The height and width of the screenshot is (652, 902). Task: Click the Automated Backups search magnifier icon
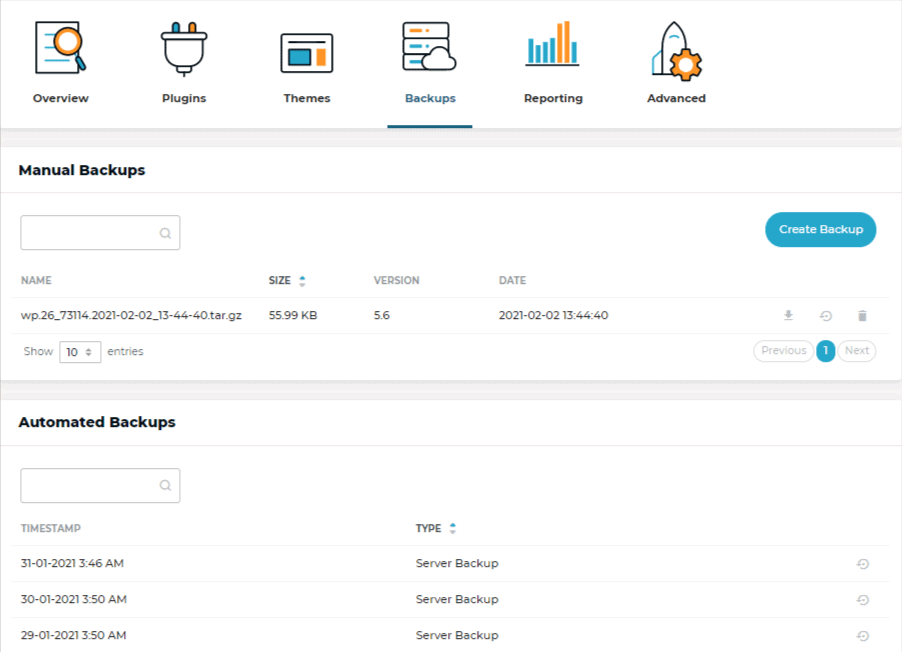coord(165,486)
